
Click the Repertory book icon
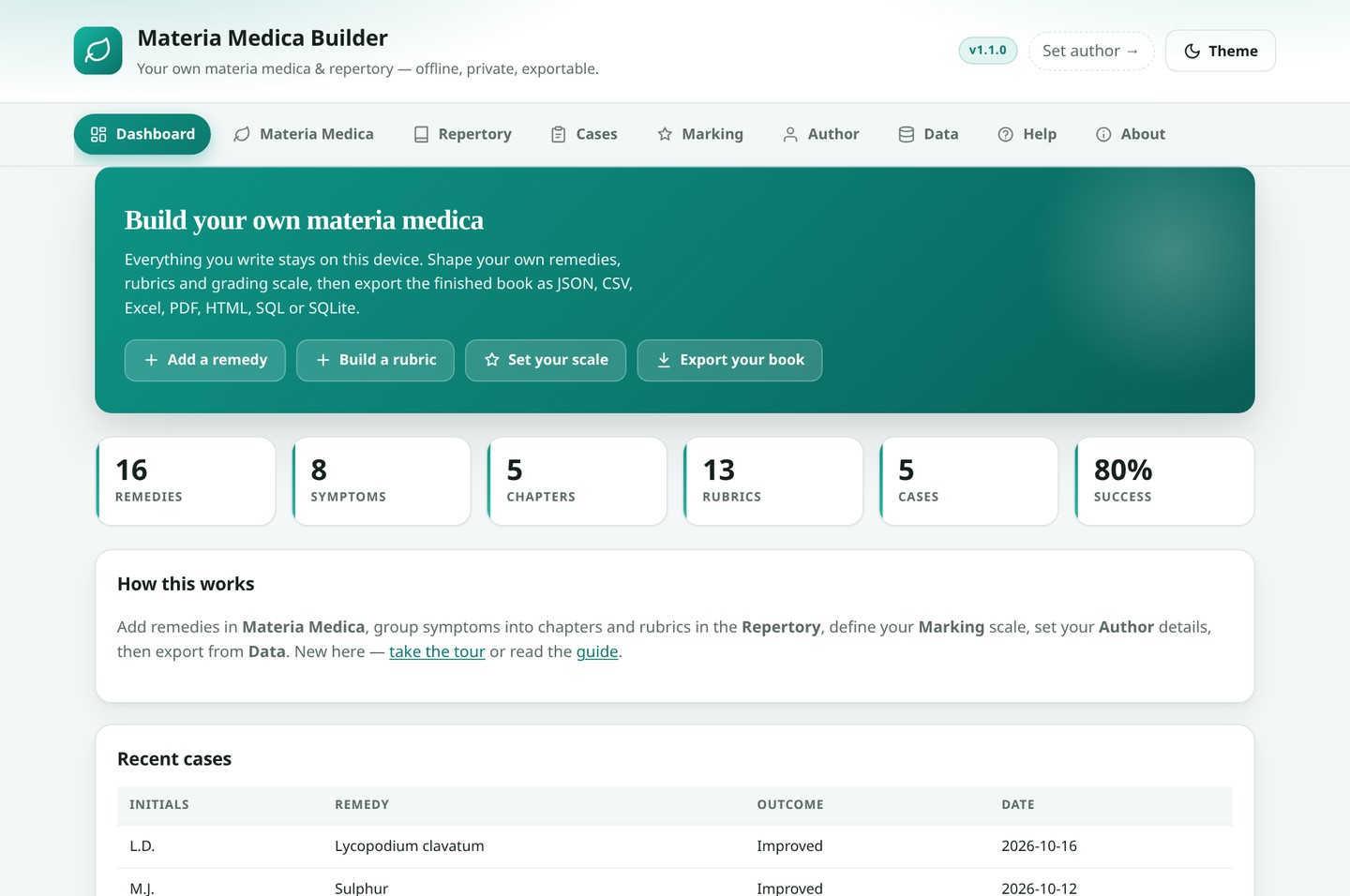[421, 134]
